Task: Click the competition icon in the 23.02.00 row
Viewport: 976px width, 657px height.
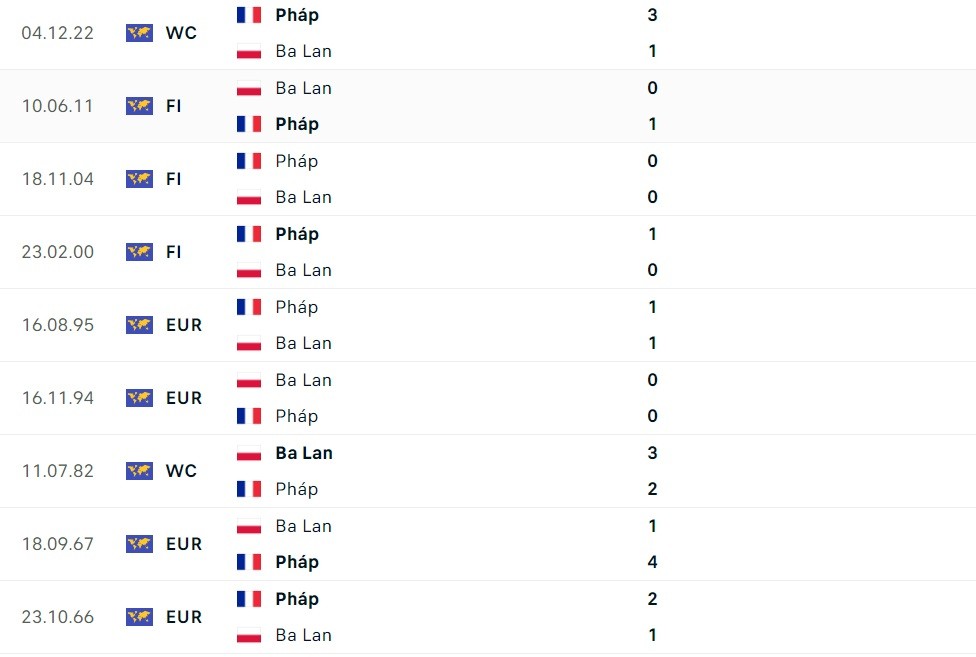Action: coord(139,252)
